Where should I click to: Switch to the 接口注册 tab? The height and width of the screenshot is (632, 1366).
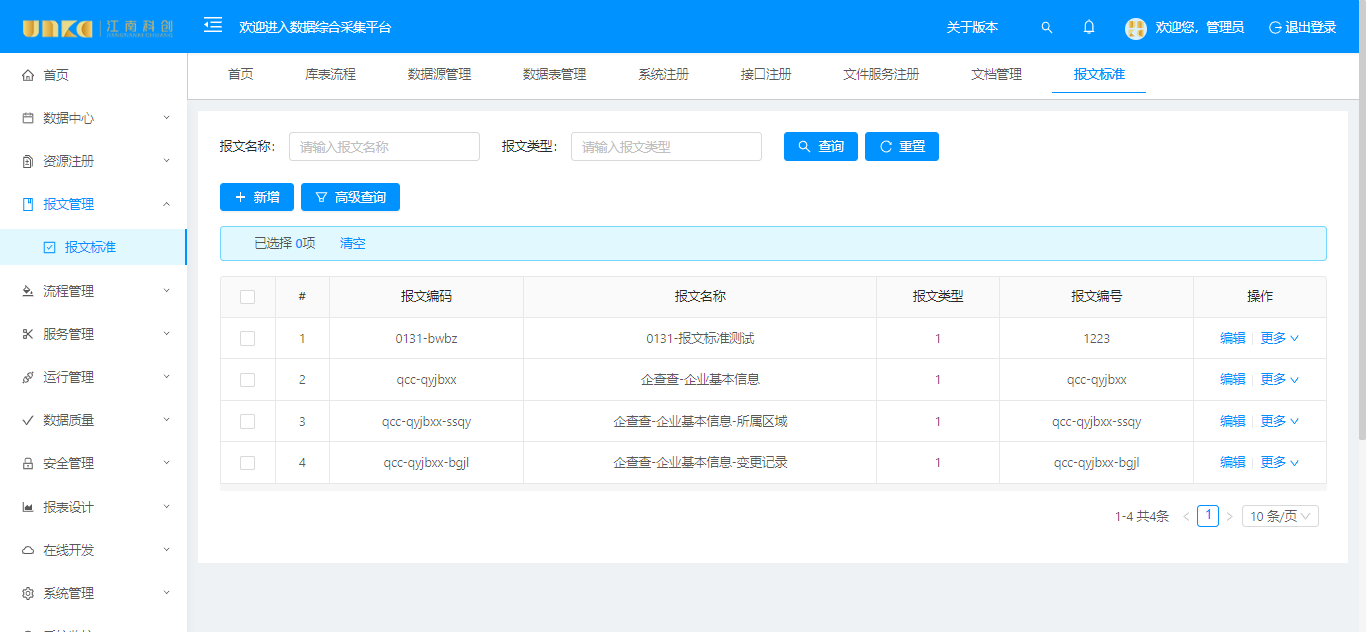tap(766, 75)
